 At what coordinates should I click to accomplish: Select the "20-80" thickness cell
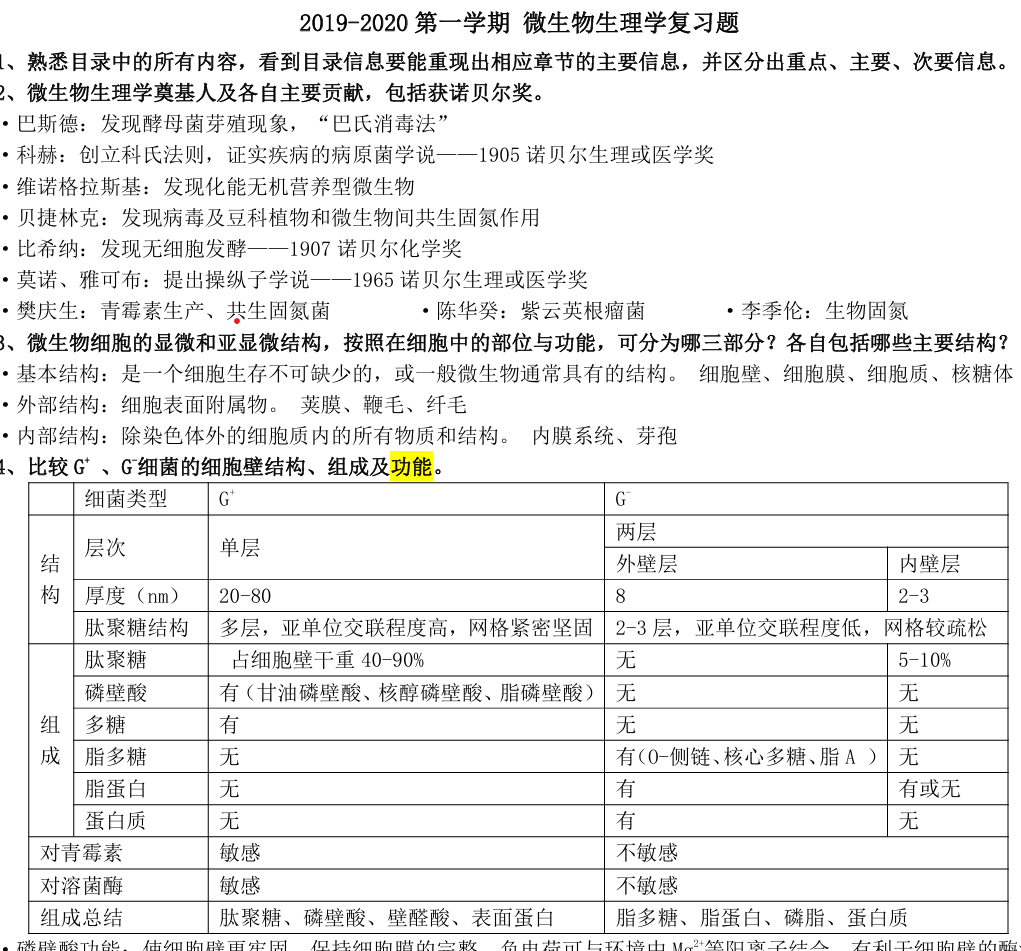(245, 596)
